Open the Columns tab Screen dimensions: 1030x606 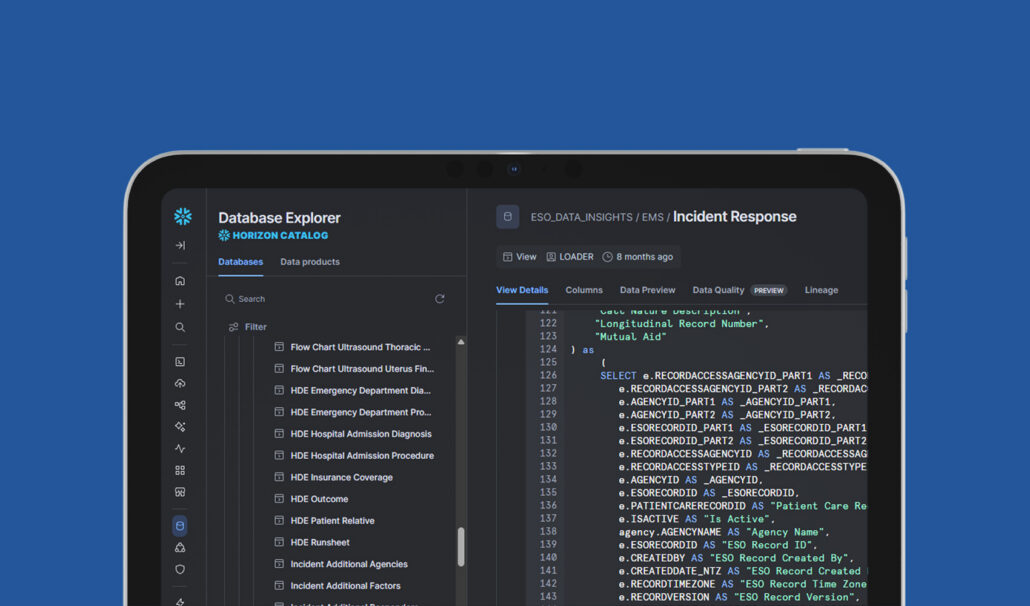pos(584,290)
